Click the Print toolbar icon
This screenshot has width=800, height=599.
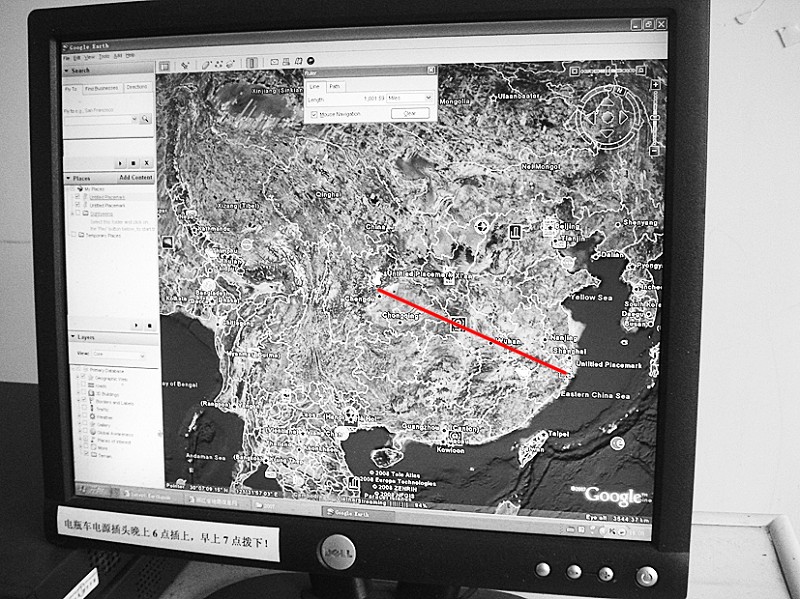coord(286,61)
